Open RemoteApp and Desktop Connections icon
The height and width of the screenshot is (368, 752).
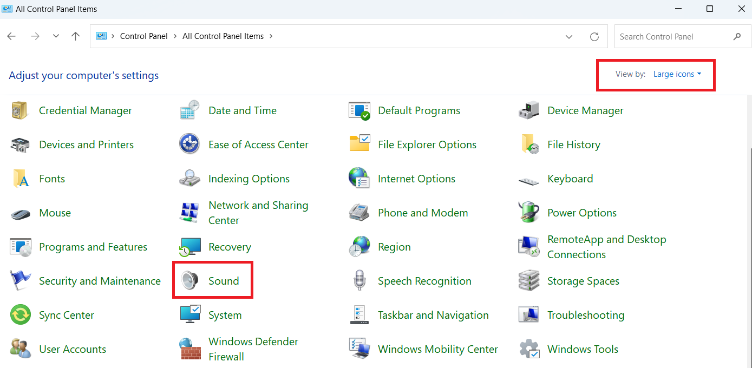pyautogui.click(x=529, y=247)
